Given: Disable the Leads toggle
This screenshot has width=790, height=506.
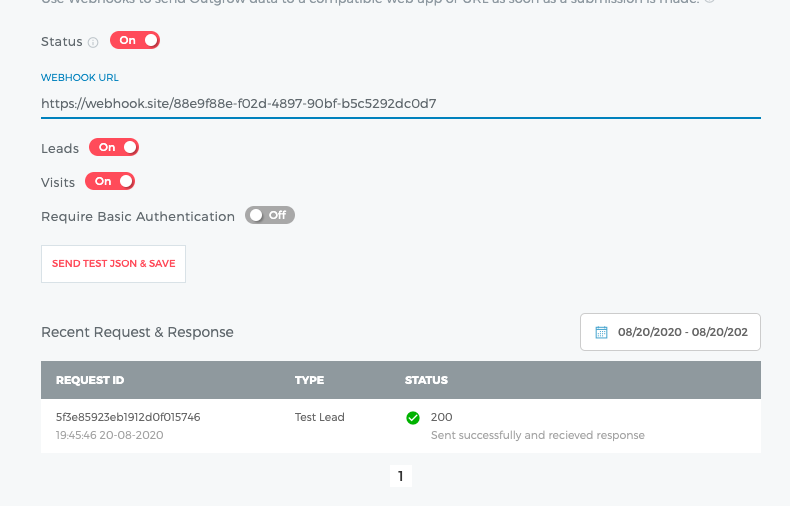Looking at the screenshot, I should 114,147.
